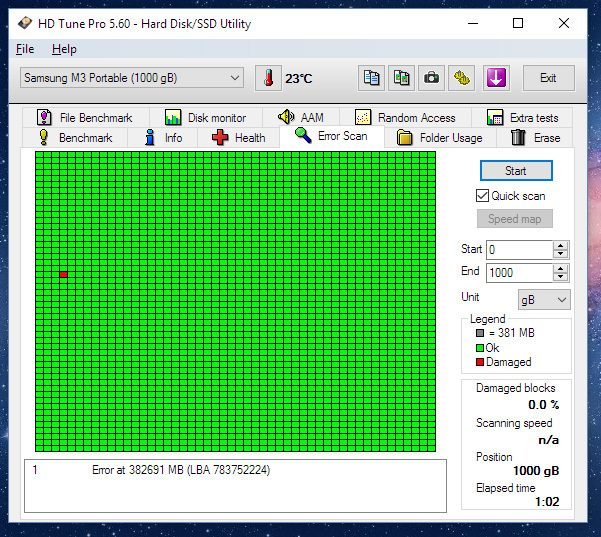Click the green Ok legend swatch

pos(480,348)
